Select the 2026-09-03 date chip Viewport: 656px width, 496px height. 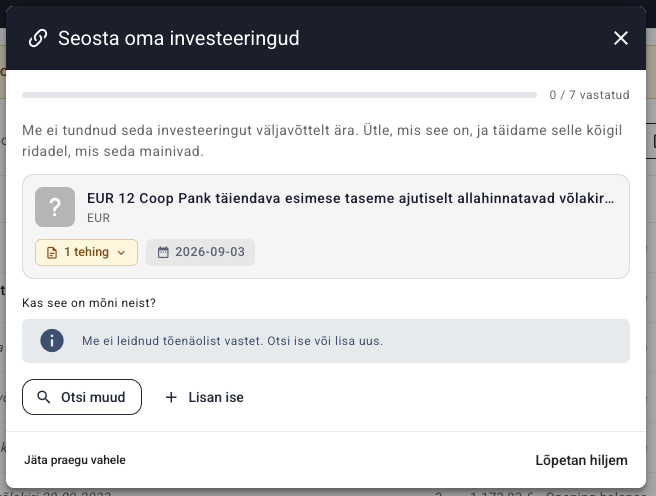coord(200,252)
